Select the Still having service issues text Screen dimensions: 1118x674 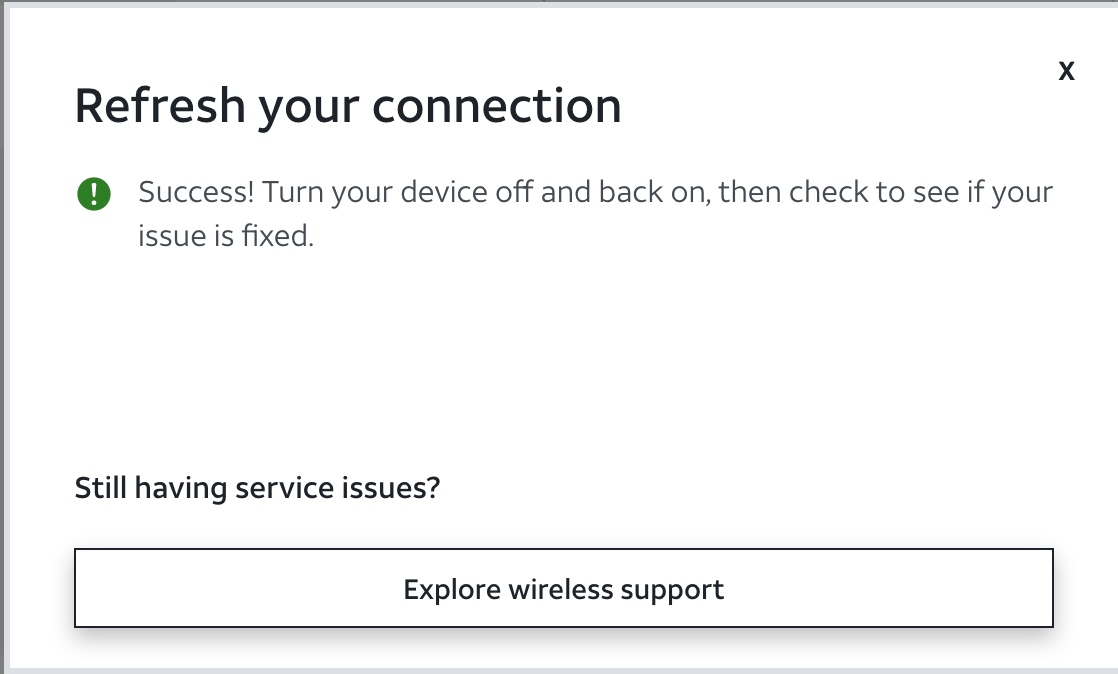pos(257,488)
